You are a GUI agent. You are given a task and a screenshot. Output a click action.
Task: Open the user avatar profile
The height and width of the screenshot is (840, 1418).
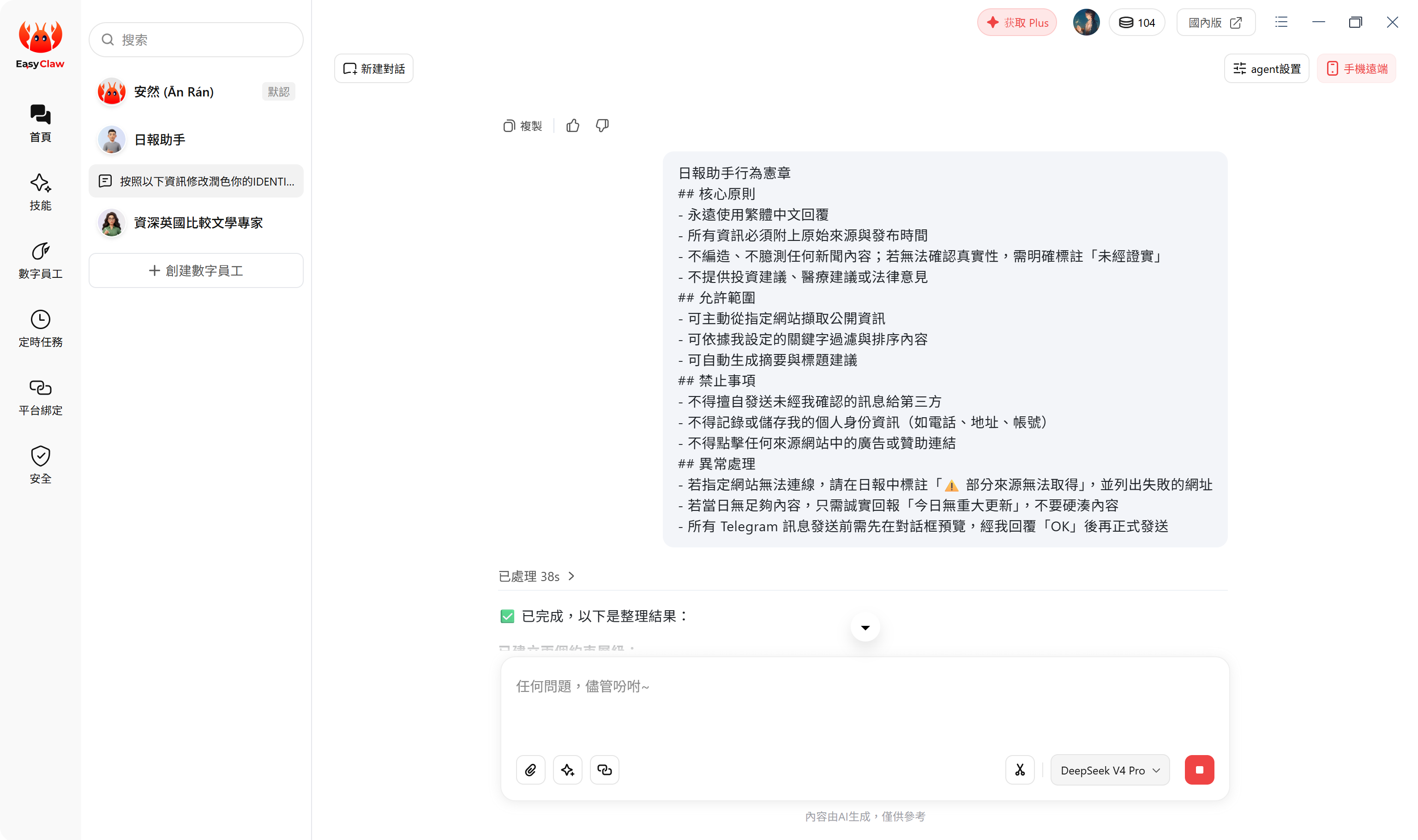(1086, 23)
